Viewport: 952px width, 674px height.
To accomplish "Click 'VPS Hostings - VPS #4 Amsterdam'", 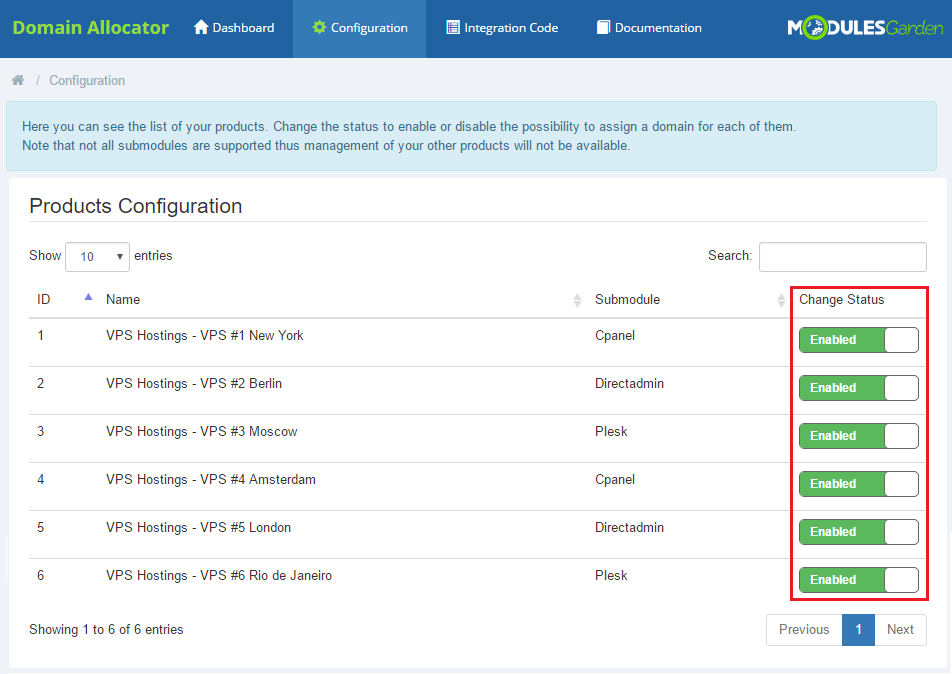I will pos(211,479).
